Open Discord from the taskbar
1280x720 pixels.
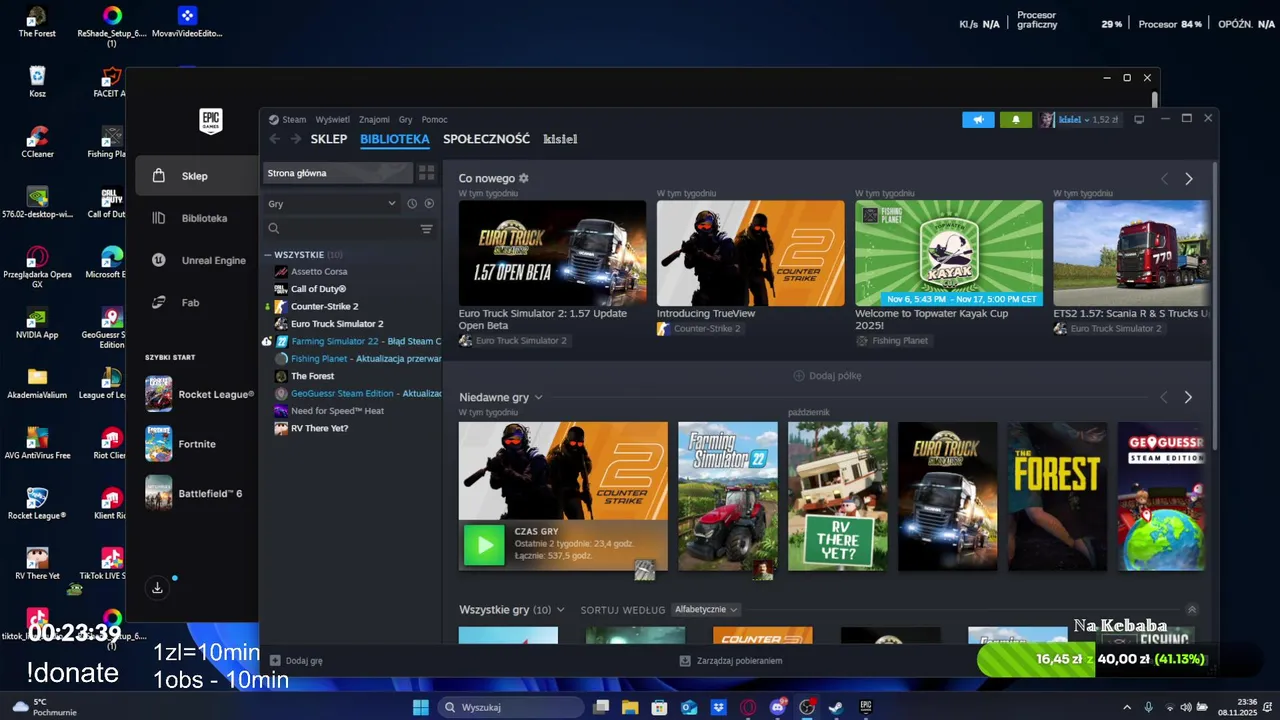coord(777,707)
